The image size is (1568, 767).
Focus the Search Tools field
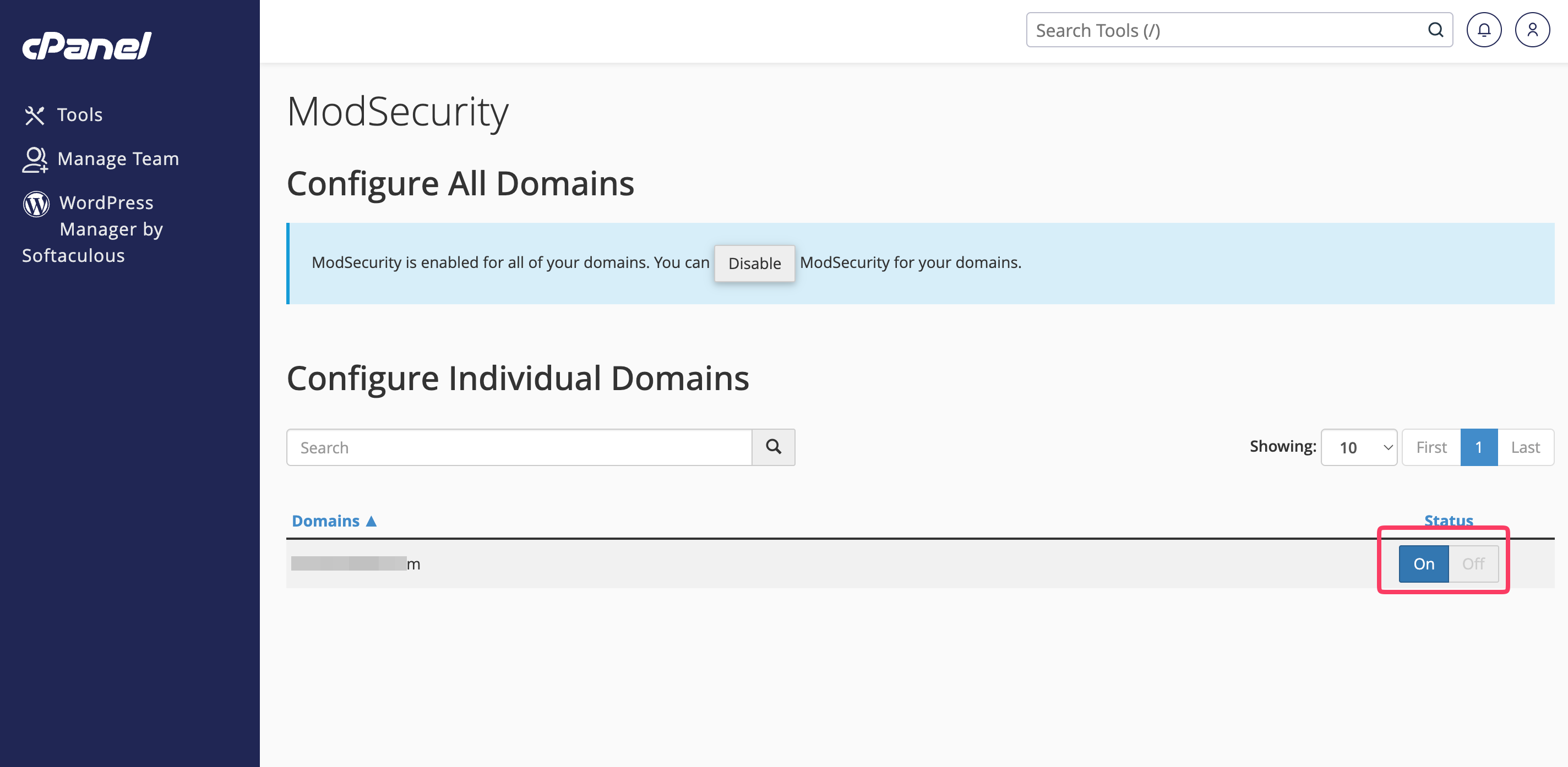coord(1239,30)
